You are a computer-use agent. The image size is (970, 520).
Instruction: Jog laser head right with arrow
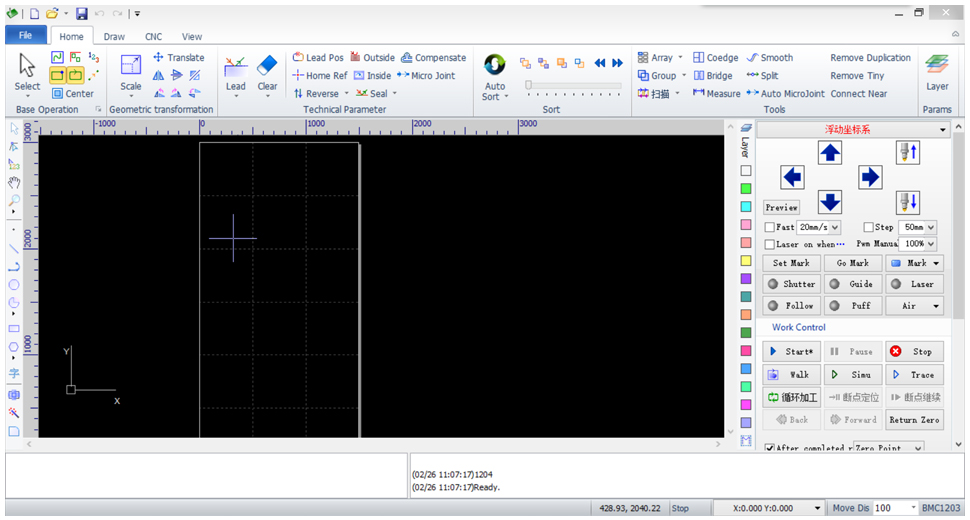tap(870, 177)
